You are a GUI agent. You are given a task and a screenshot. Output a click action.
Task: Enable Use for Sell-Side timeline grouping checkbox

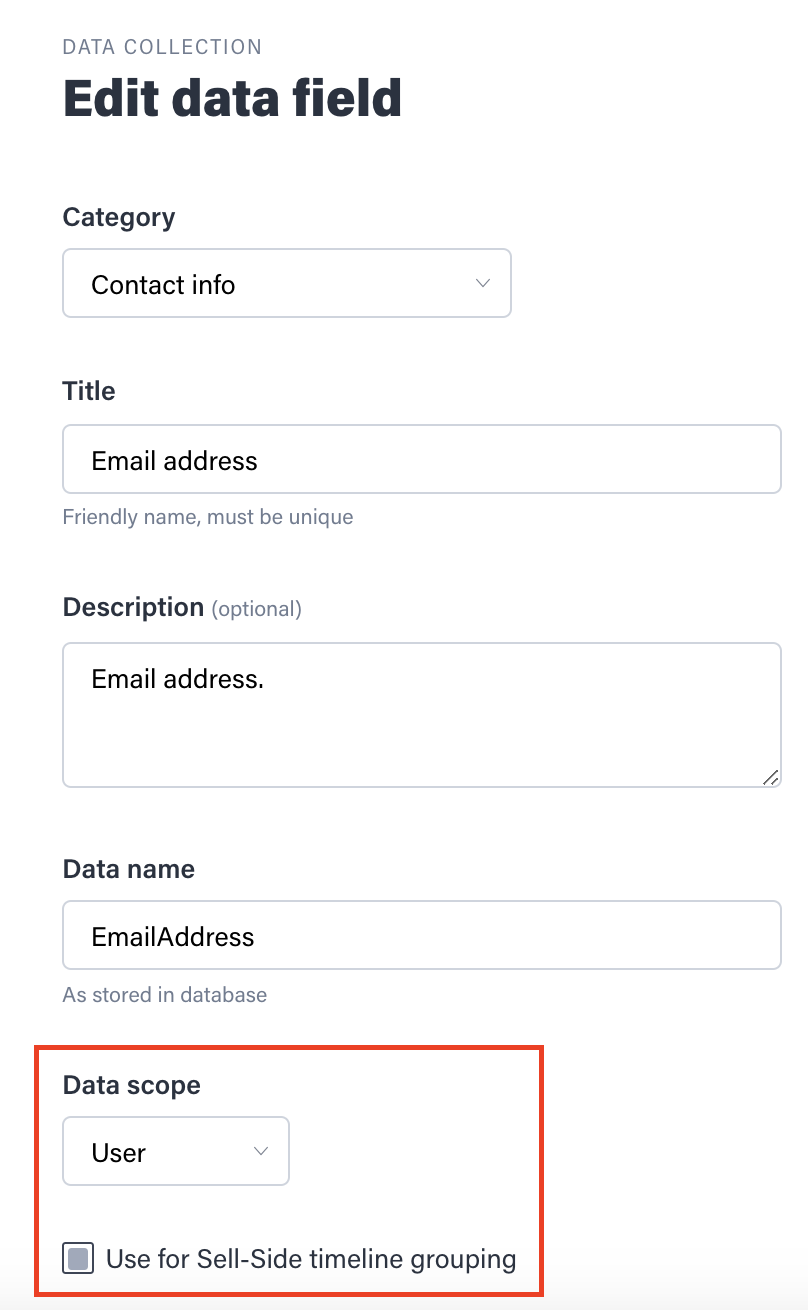point(78,1258)
